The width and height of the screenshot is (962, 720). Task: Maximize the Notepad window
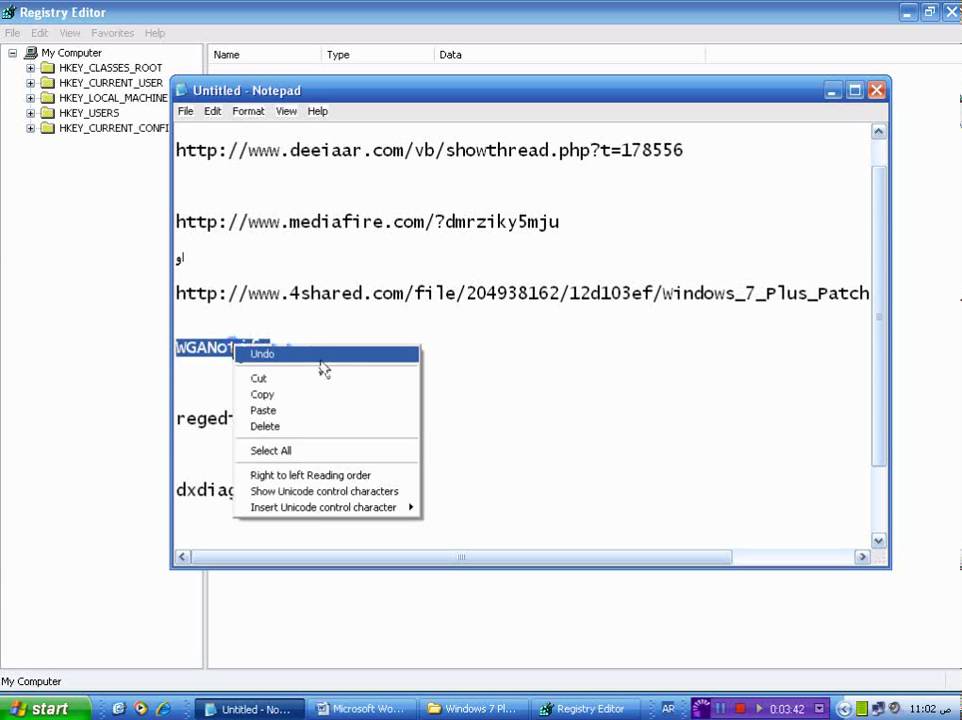[855, 91]
